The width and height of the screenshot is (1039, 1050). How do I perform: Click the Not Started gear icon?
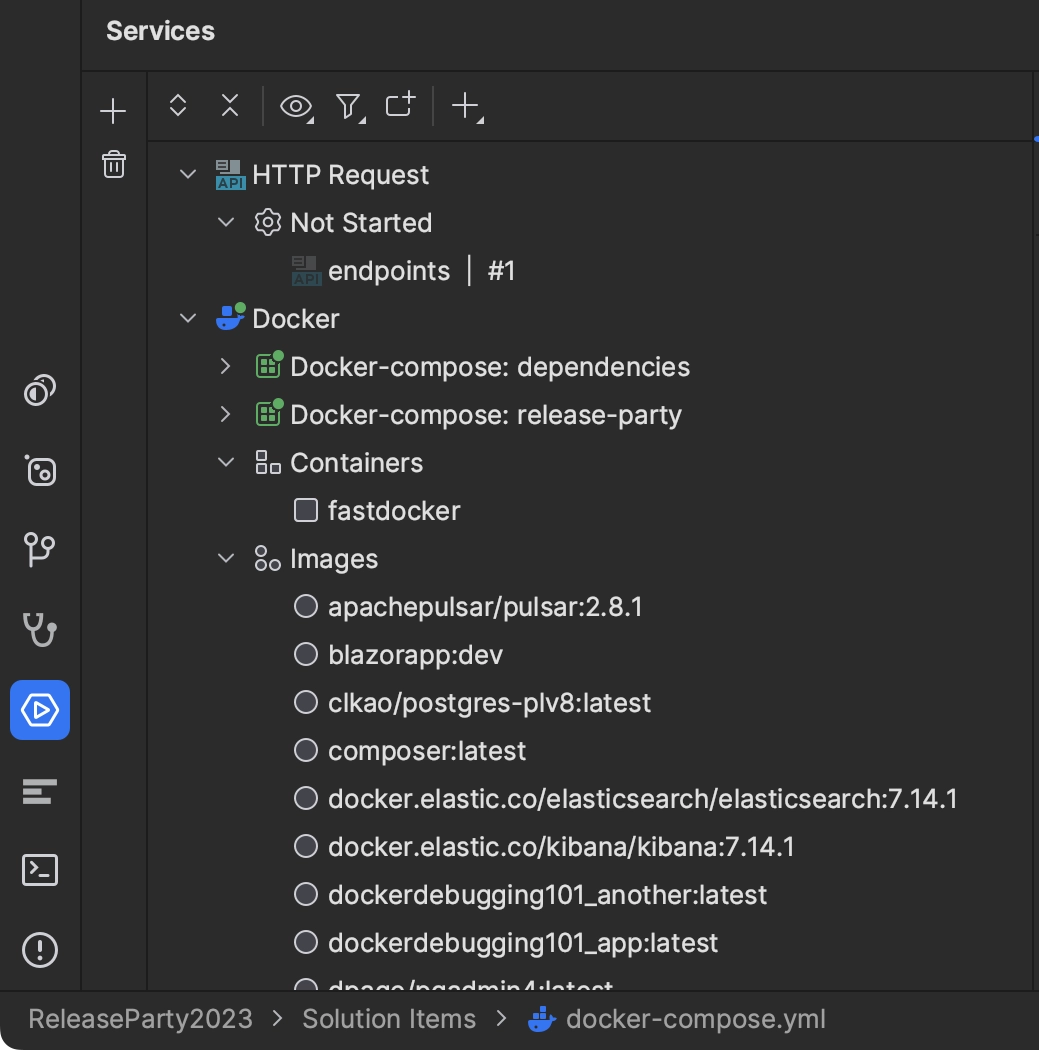(268, 222)
